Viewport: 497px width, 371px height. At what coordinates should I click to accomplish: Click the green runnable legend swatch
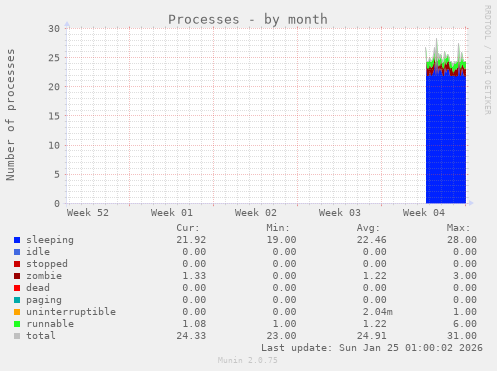(17, 324)
